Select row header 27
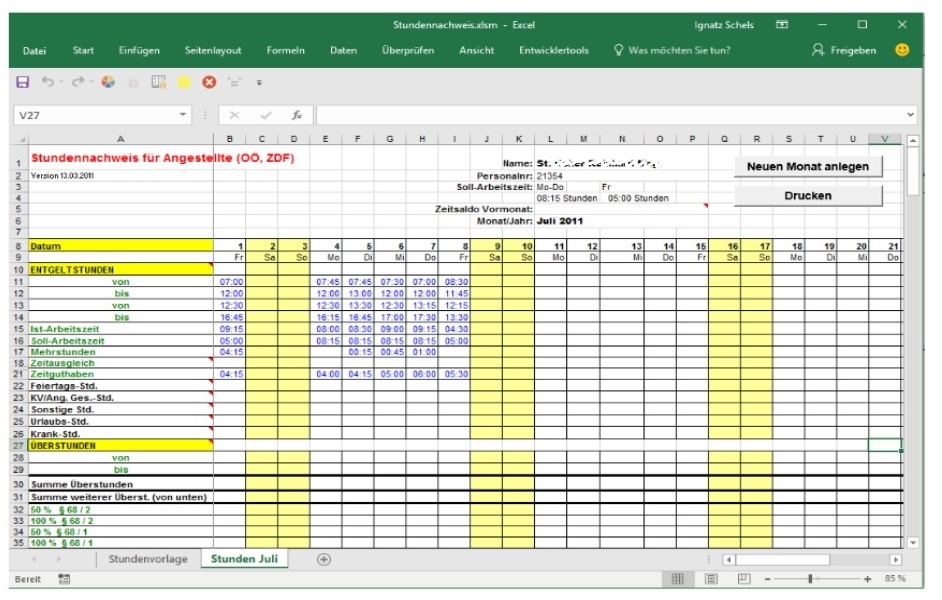The width and height of the screenshot is (942, 600). [x=19, y=446]
